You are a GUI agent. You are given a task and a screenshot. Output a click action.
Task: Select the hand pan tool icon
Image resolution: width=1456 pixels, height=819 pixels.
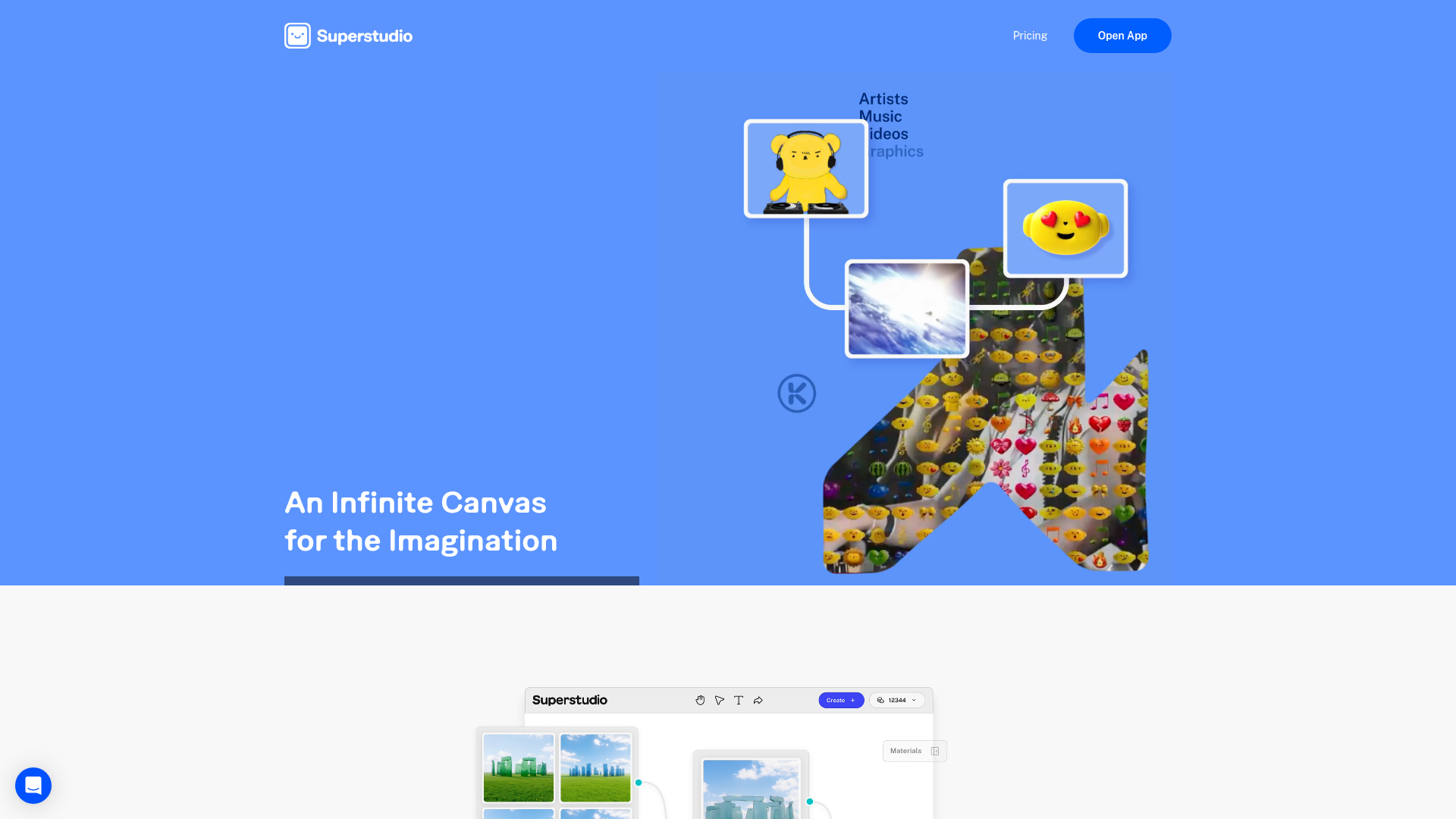(x=700, y=700)
